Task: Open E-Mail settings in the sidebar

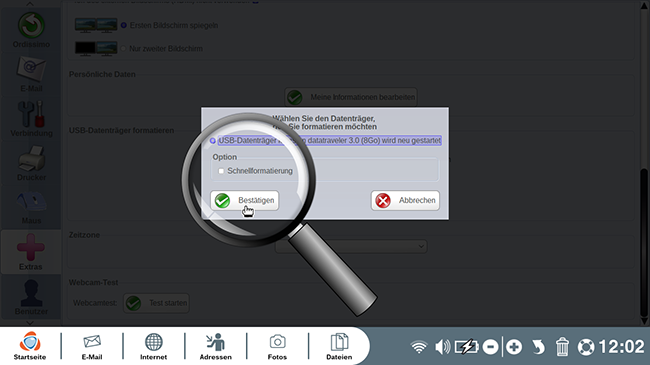Action: tap(31, 74)
